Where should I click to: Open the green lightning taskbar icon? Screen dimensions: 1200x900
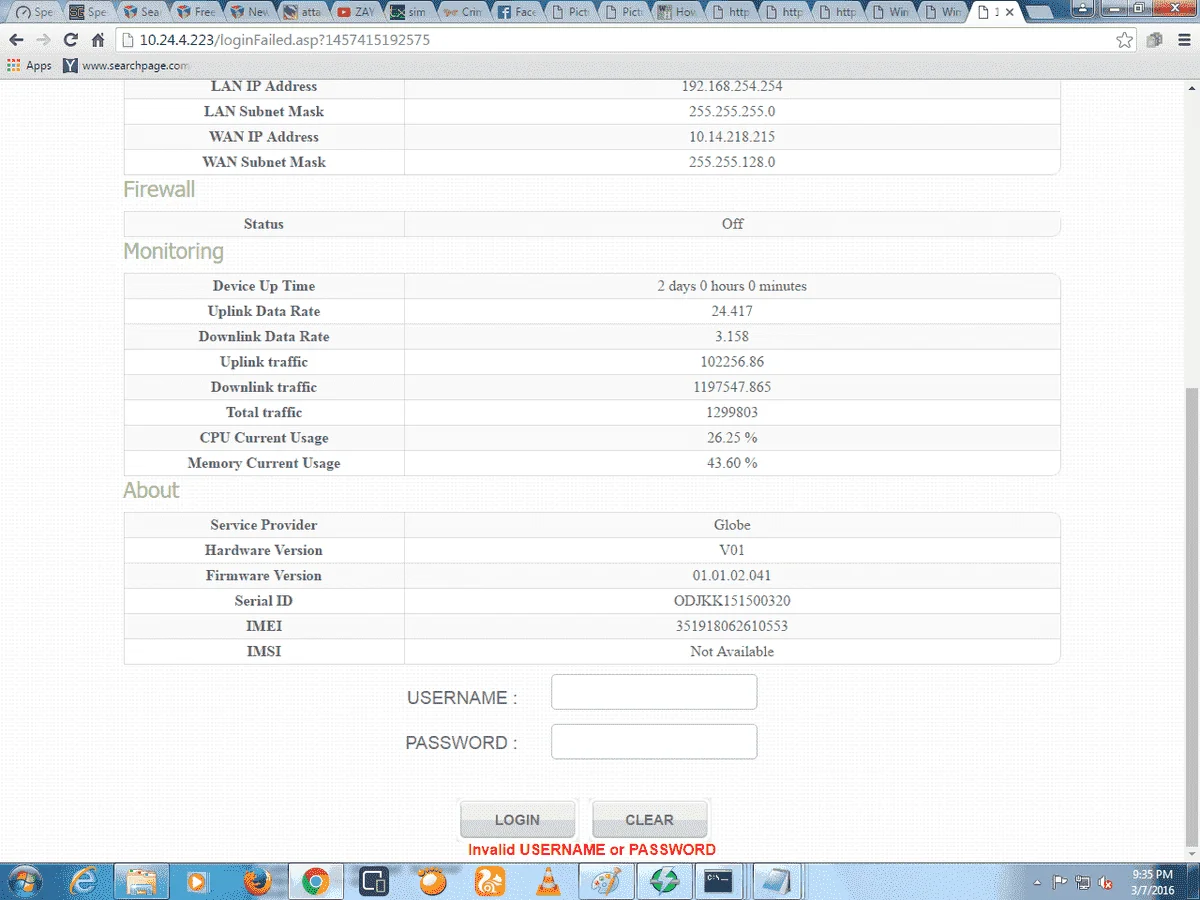point(663,881)
